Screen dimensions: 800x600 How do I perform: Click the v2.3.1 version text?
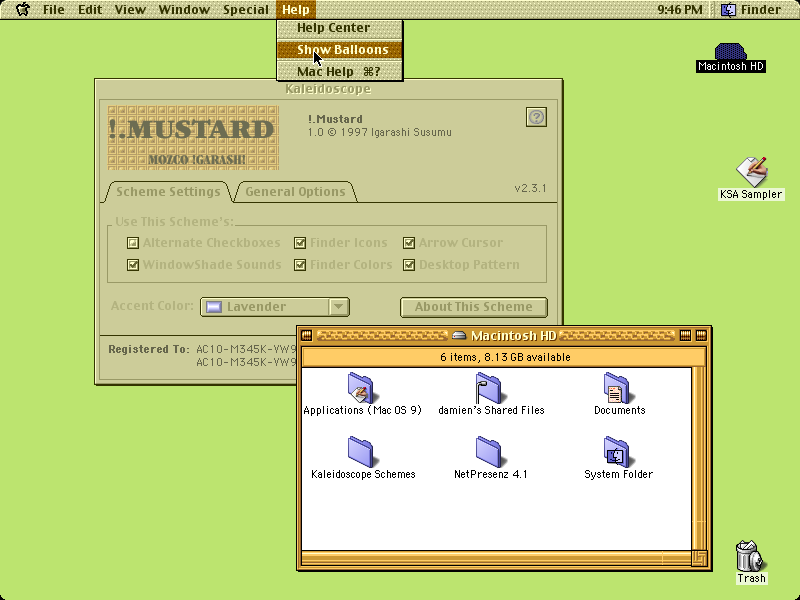click(x=530, y=188)
